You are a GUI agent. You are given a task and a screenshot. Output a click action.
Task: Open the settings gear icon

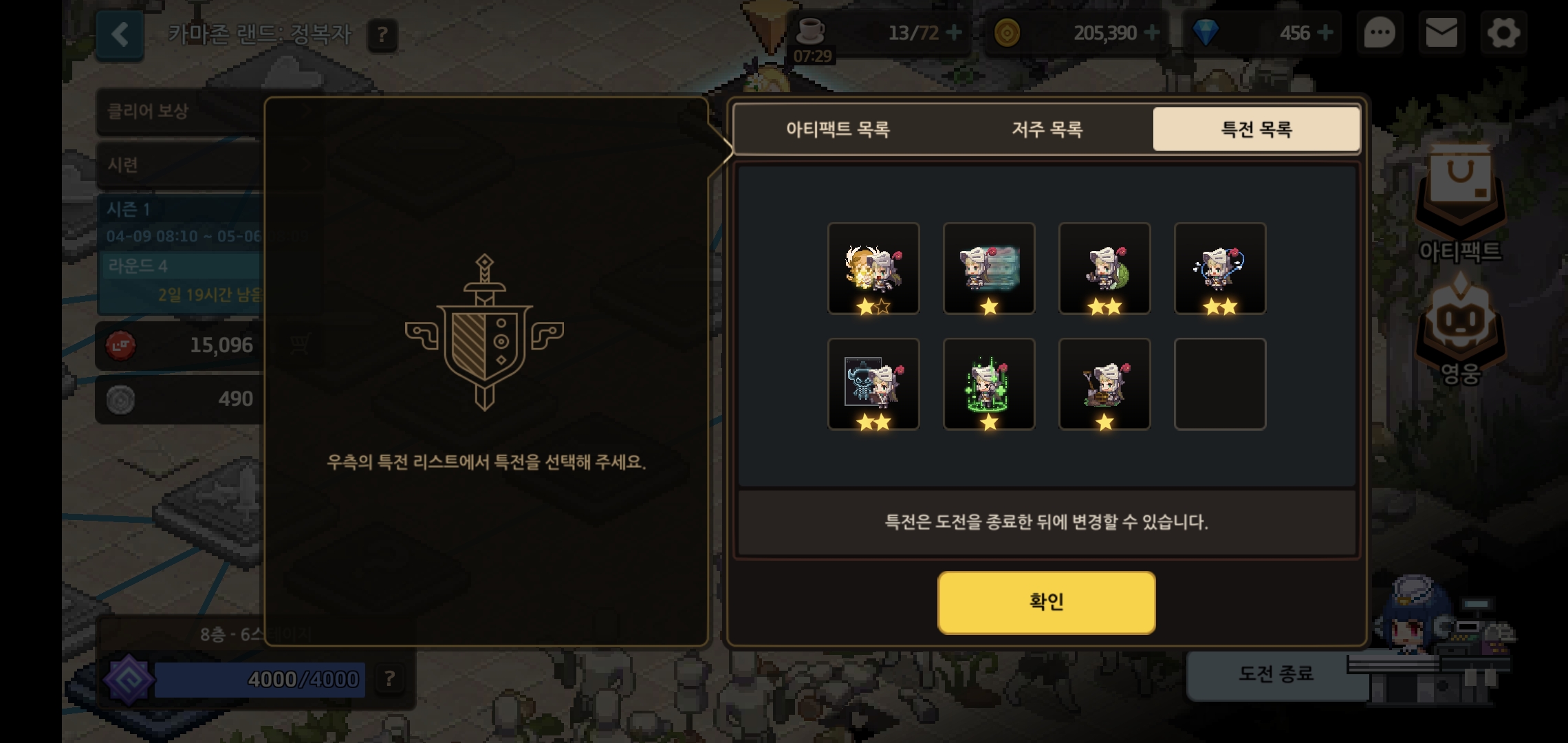[1503, 33]
